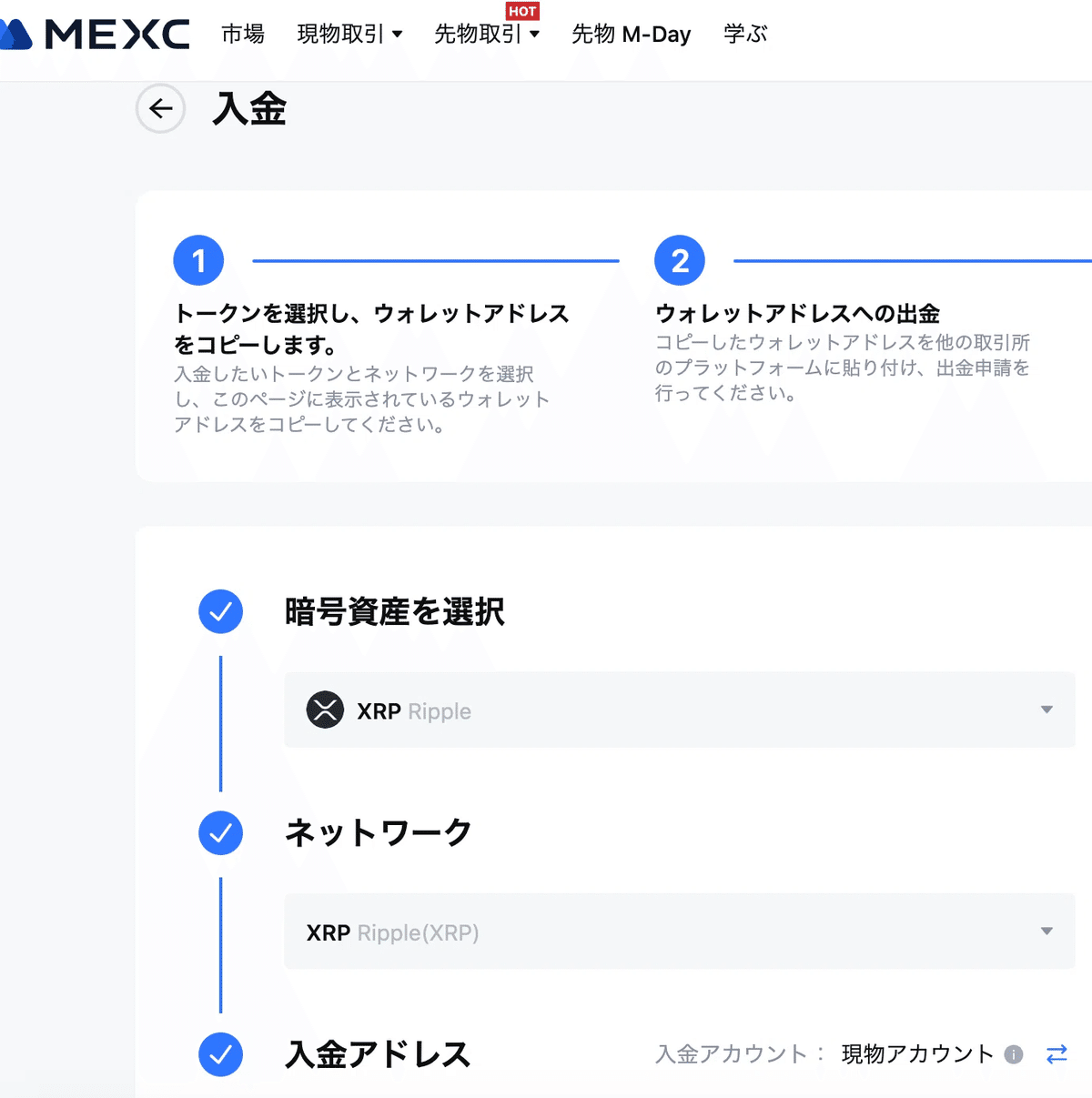Click the step 1 circle indicator

point(198,259)
